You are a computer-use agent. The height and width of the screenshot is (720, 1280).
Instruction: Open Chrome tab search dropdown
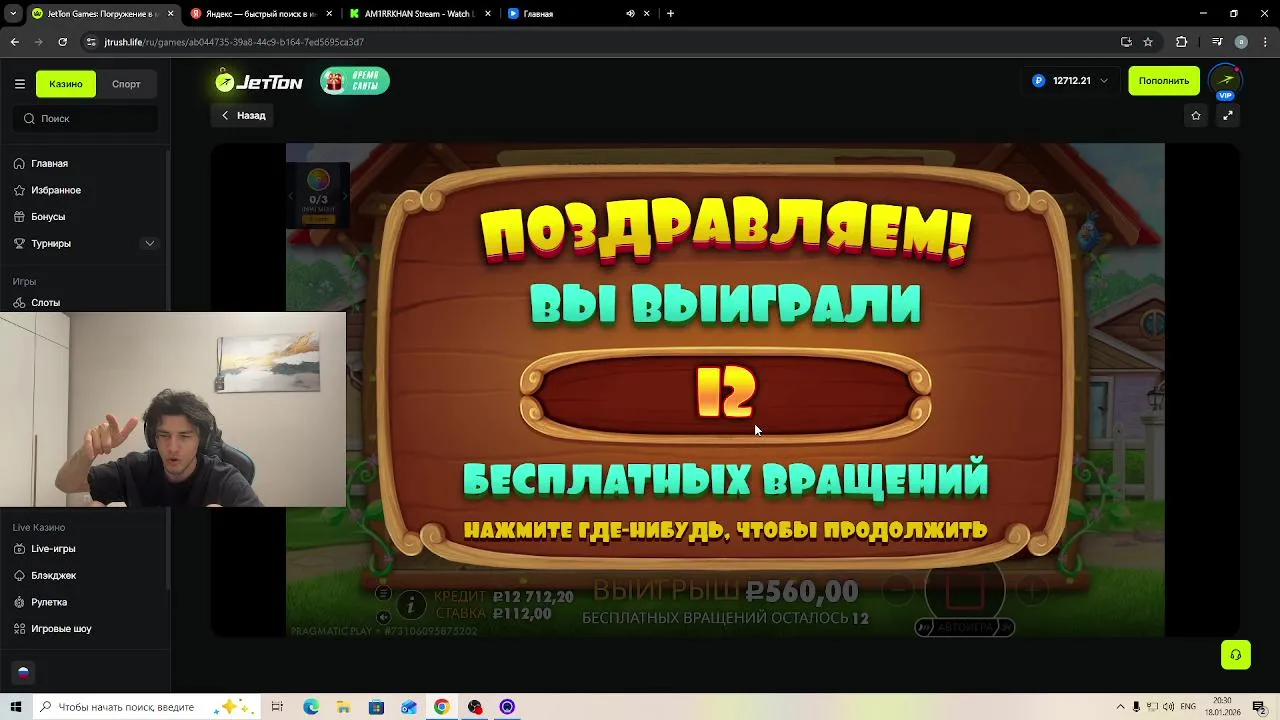click(13, 14)
